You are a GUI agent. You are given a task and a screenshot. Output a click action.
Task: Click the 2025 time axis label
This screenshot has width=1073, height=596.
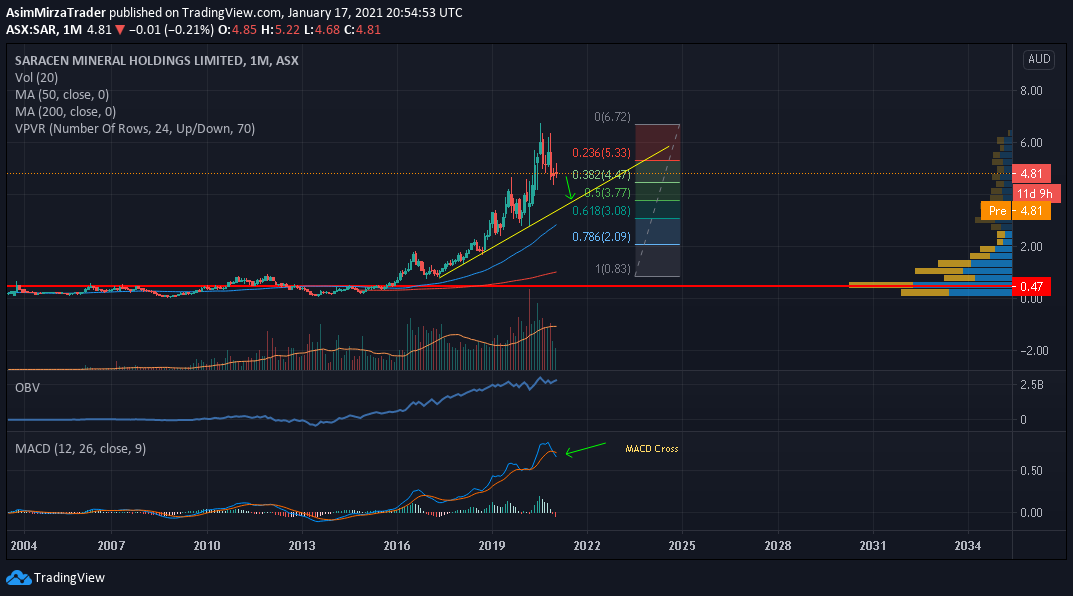point(682,546)
